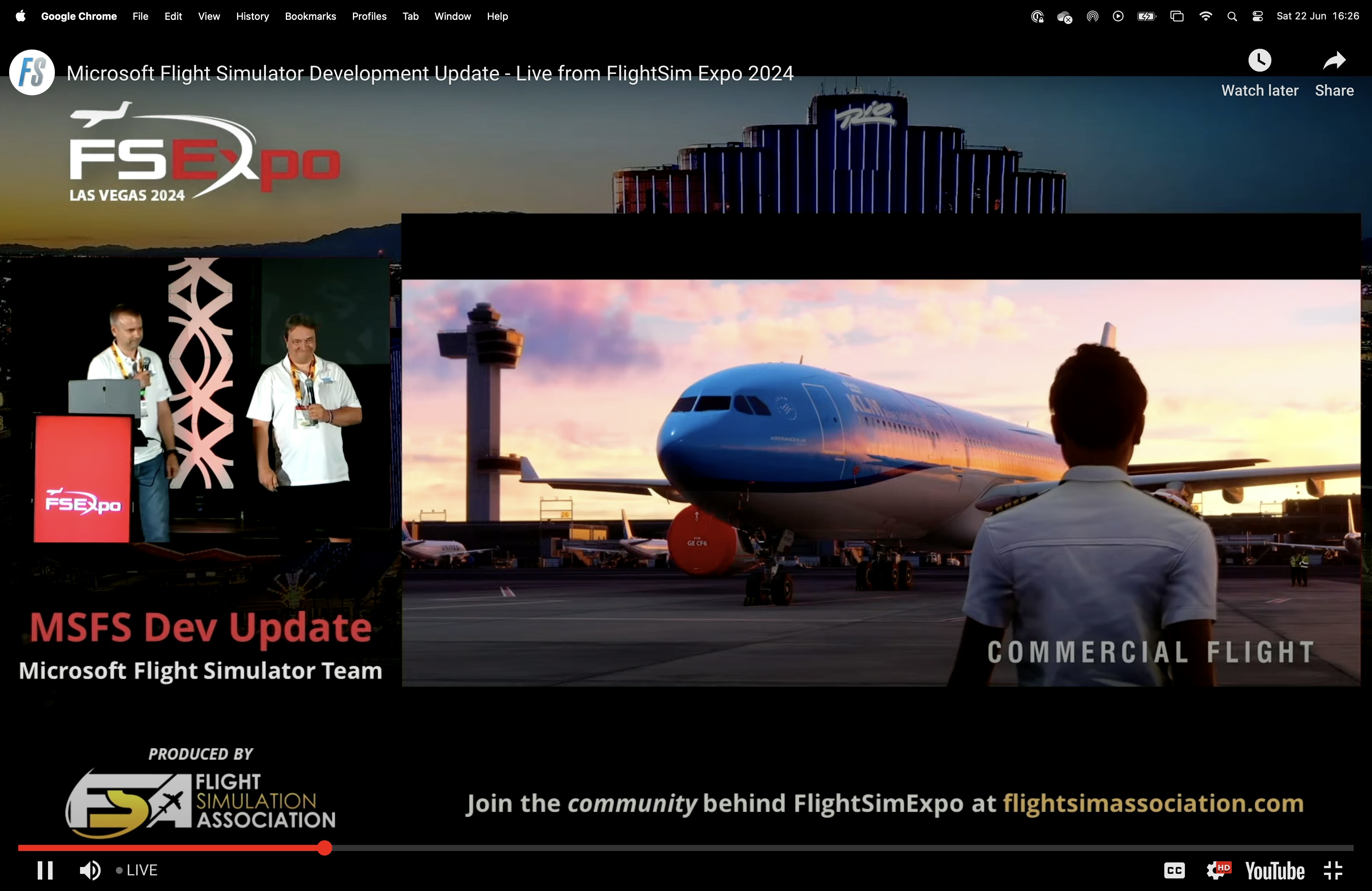The image size is (1372, 891).
Task: Jump to LIVE indicator
Action: 136,870
